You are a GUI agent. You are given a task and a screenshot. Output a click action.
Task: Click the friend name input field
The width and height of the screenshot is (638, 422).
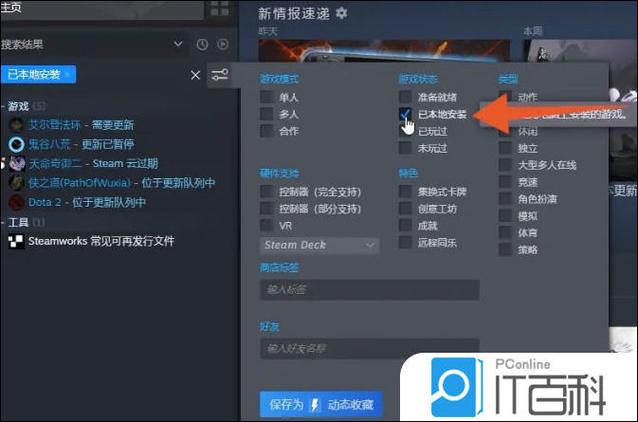(x=369, y=348)
